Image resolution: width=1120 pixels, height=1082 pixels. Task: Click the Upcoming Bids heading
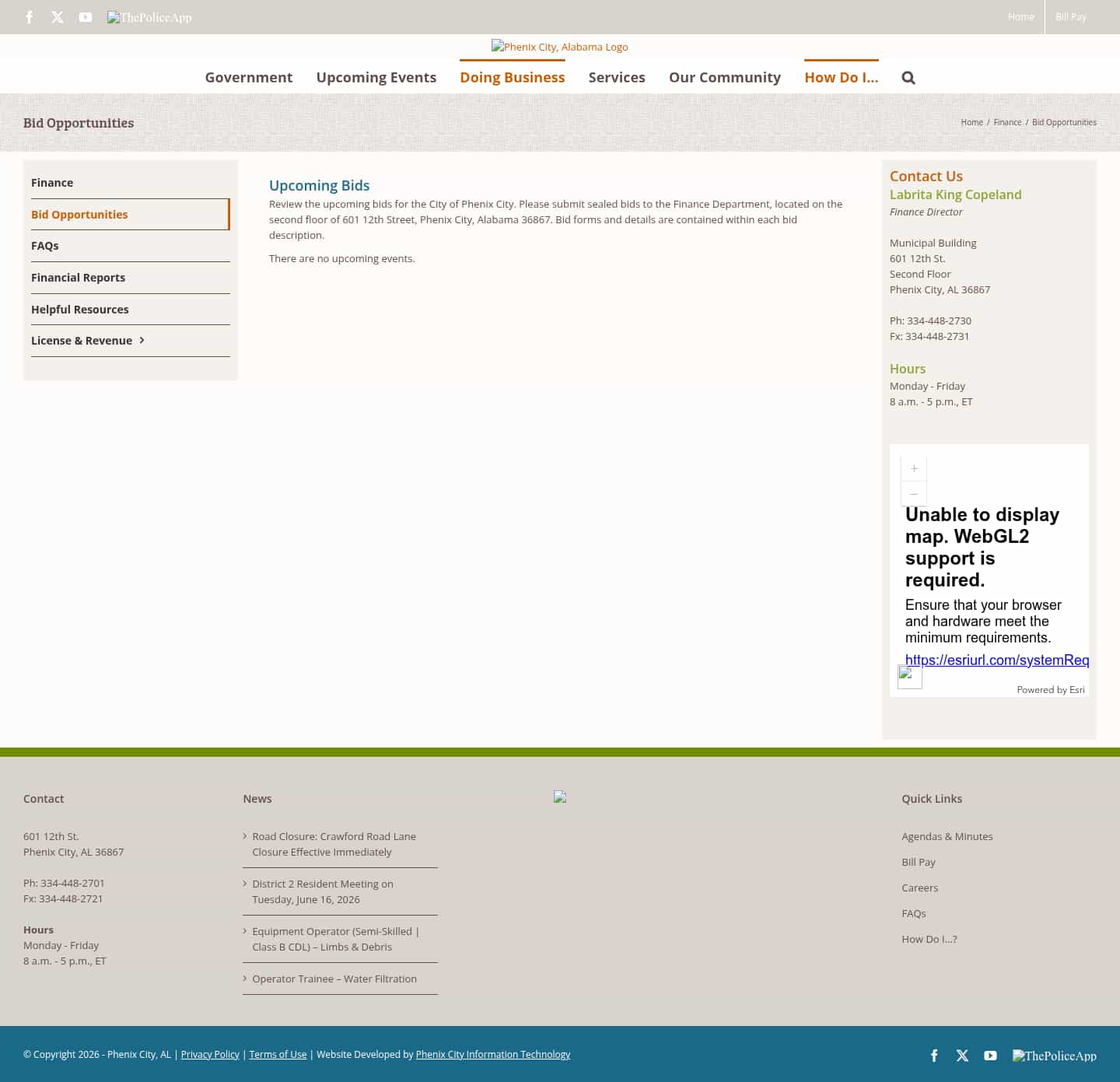[319, 185]
